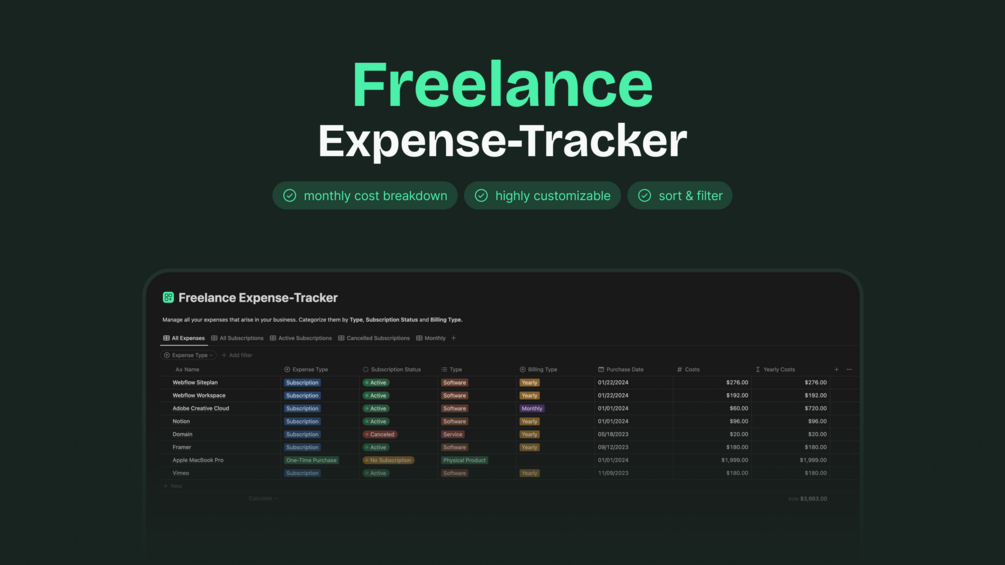
Task: Click the $720.00 yearly cost cell
Action: click(815, 408)
